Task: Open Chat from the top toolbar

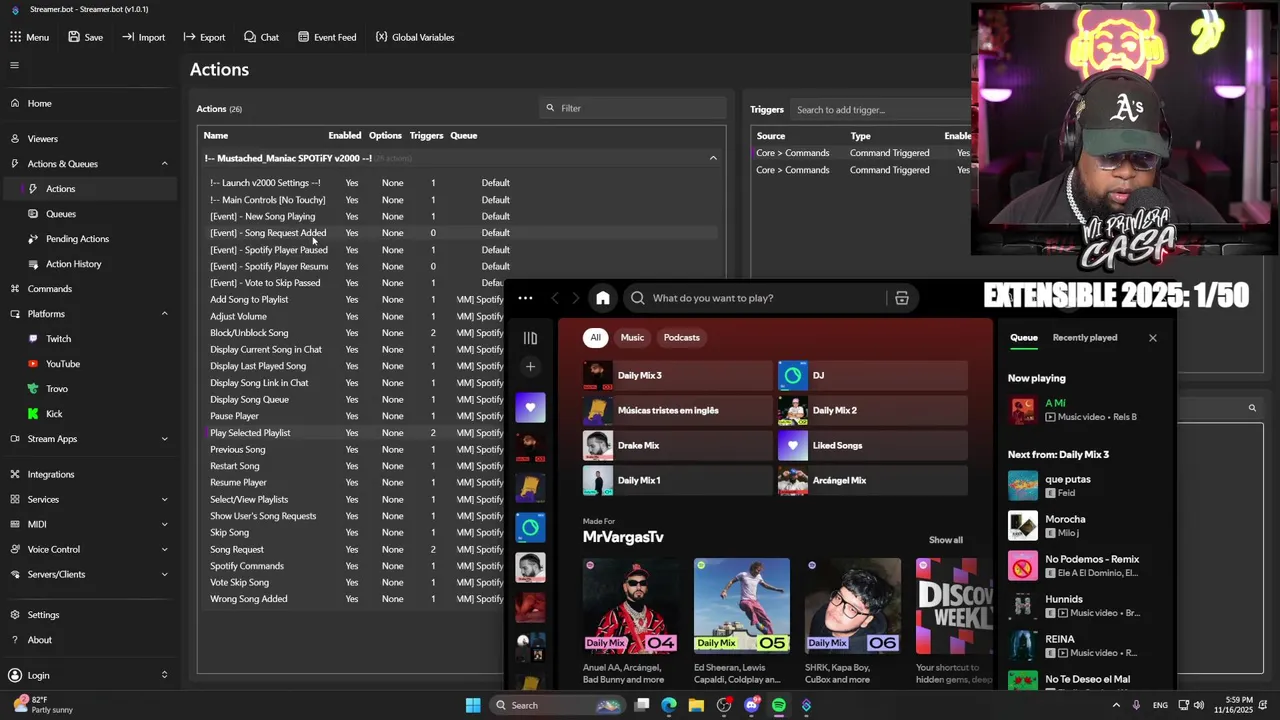Action: (261, 37)
